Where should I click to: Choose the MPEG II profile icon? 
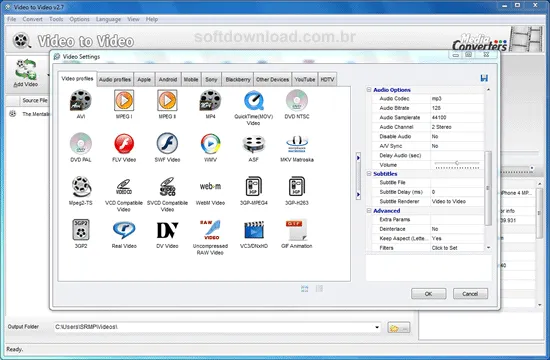click(x=167, y=100)
